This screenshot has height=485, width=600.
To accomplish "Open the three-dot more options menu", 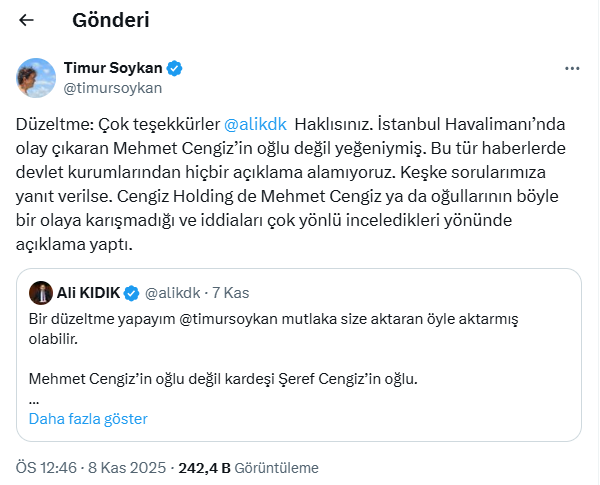I will 572,69.
